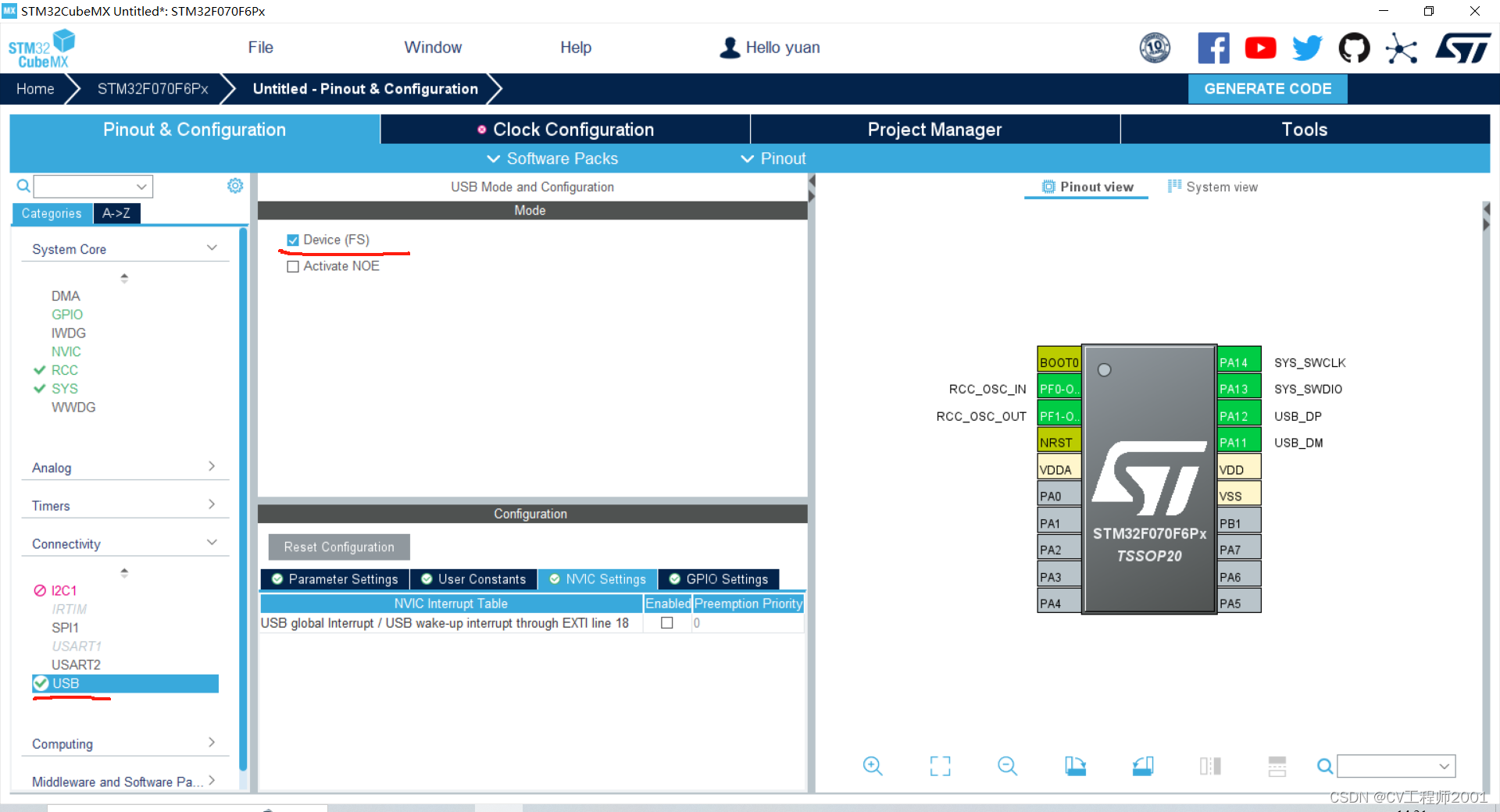
Task: Select the A->Z sorting tab
Action: pyautogui.click(x=116, y=213)
